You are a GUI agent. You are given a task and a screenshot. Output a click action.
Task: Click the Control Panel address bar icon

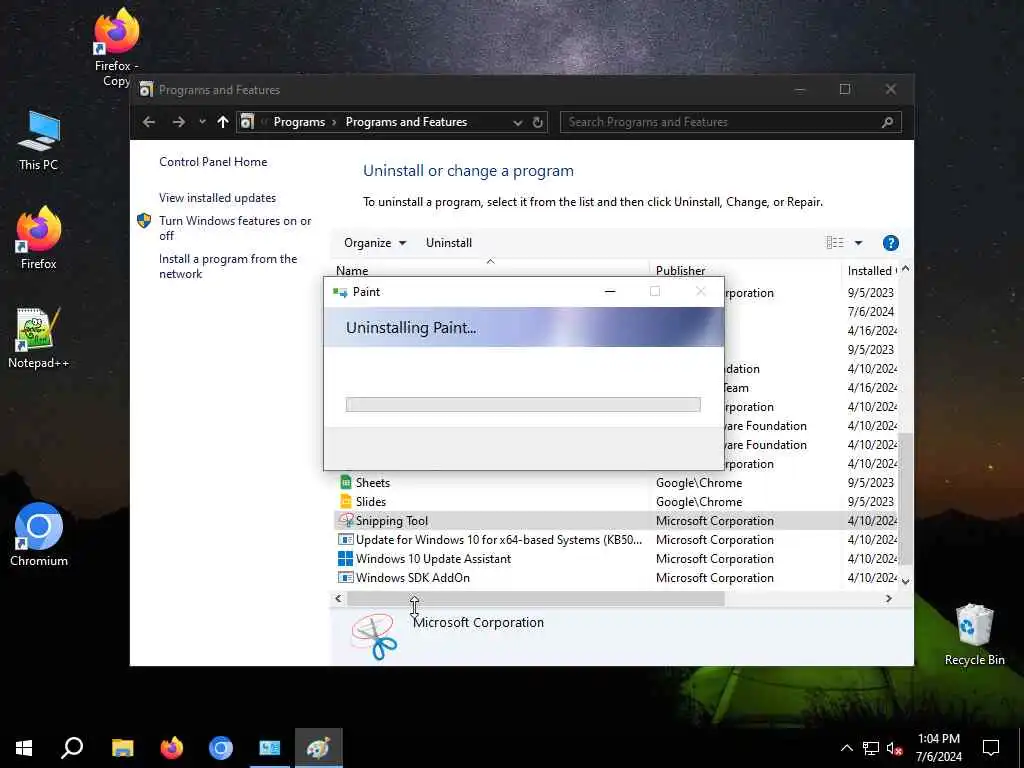247,122
